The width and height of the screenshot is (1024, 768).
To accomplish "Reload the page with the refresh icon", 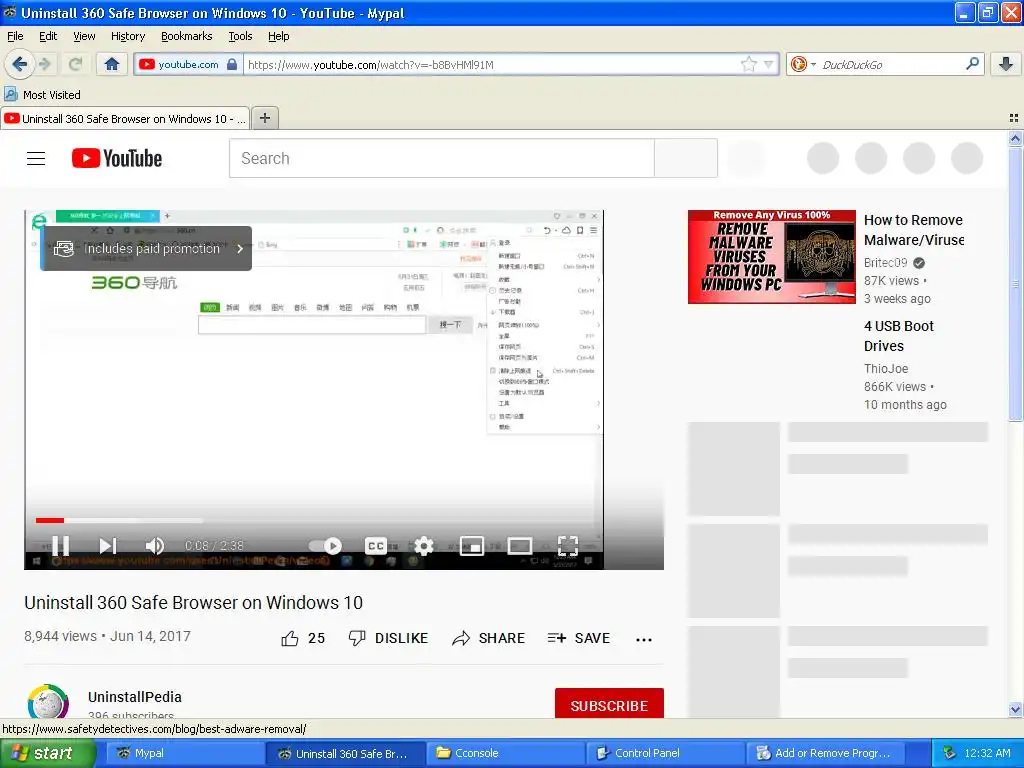I will [75, 64].
